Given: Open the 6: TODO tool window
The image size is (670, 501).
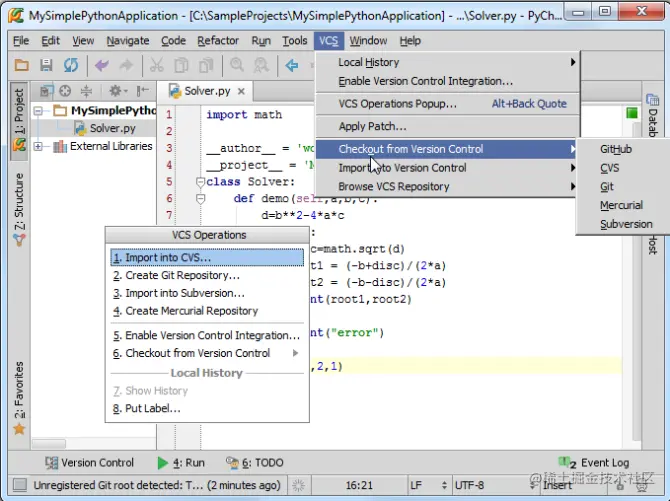Looking at the screenshot, I should pyautogui.click(x=255, y=463).
